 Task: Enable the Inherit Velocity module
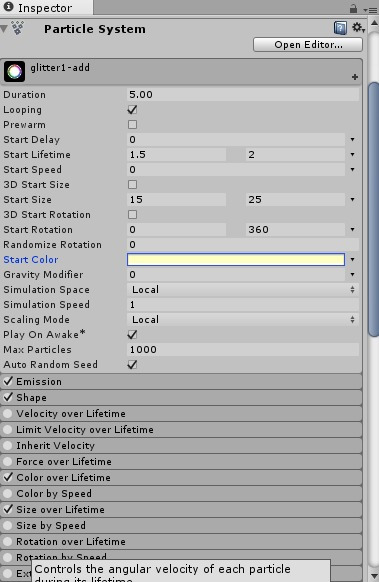coord(7,445)
